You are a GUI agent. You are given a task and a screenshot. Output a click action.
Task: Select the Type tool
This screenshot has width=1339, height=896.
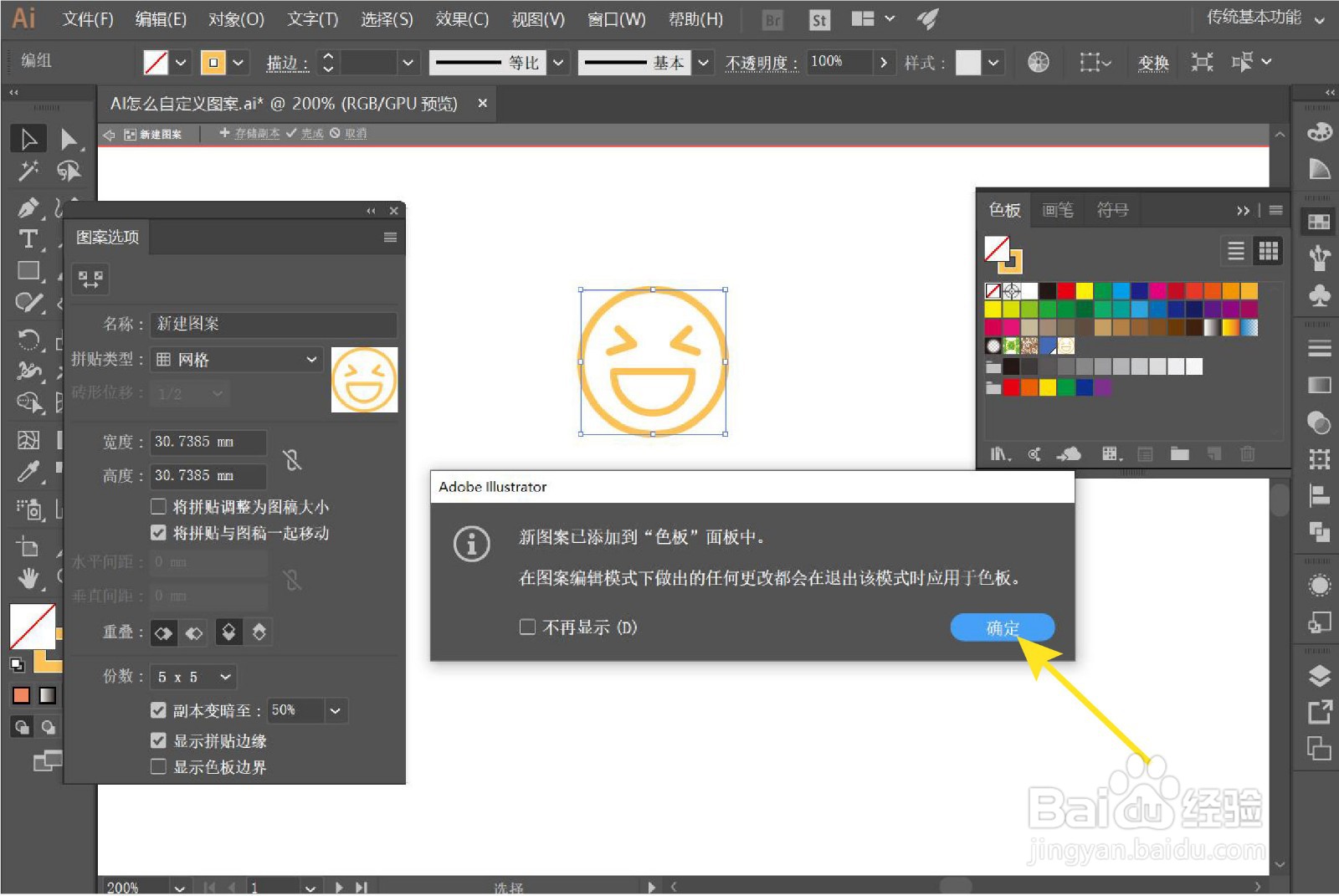tap(28, 238)
